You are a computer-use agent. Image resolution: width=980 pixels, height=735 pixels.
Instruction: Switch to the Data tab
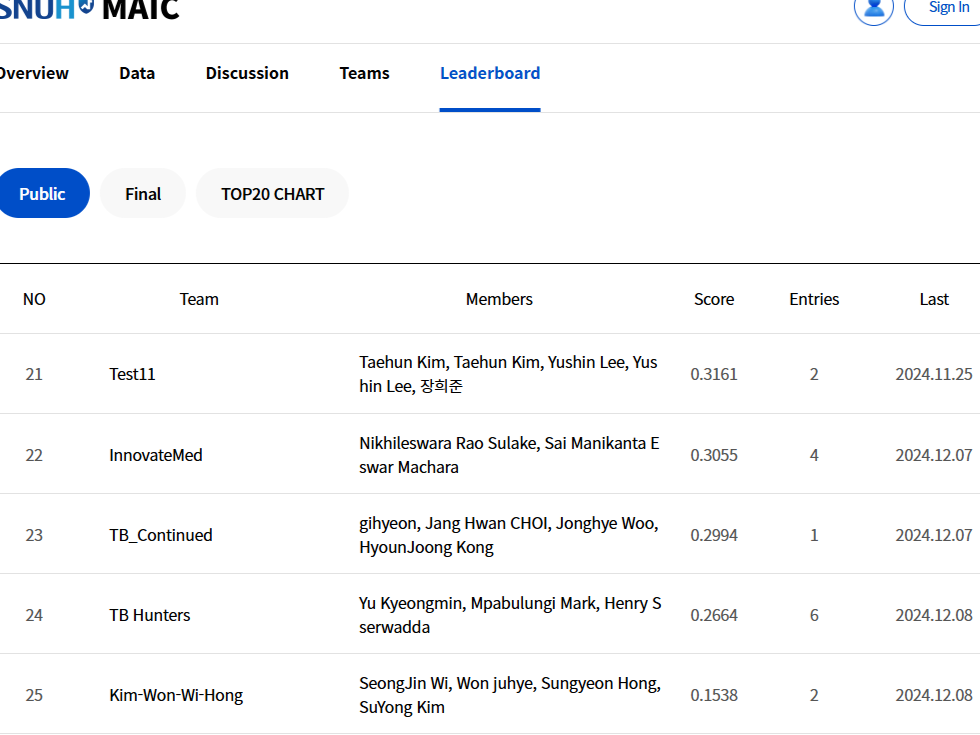click(x=137, y=73)
